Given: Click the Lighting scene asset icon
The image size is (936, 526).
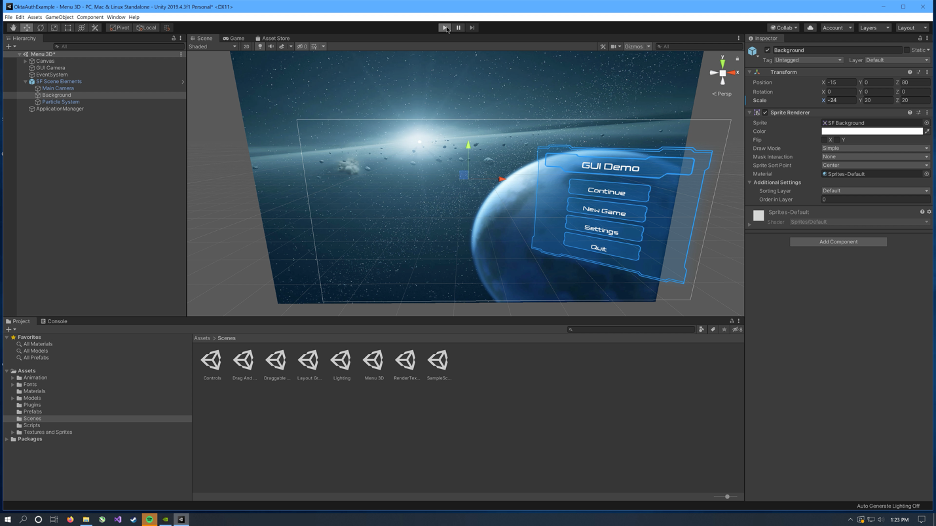Looking at the screenshot, I should click(x=340, y=360).
